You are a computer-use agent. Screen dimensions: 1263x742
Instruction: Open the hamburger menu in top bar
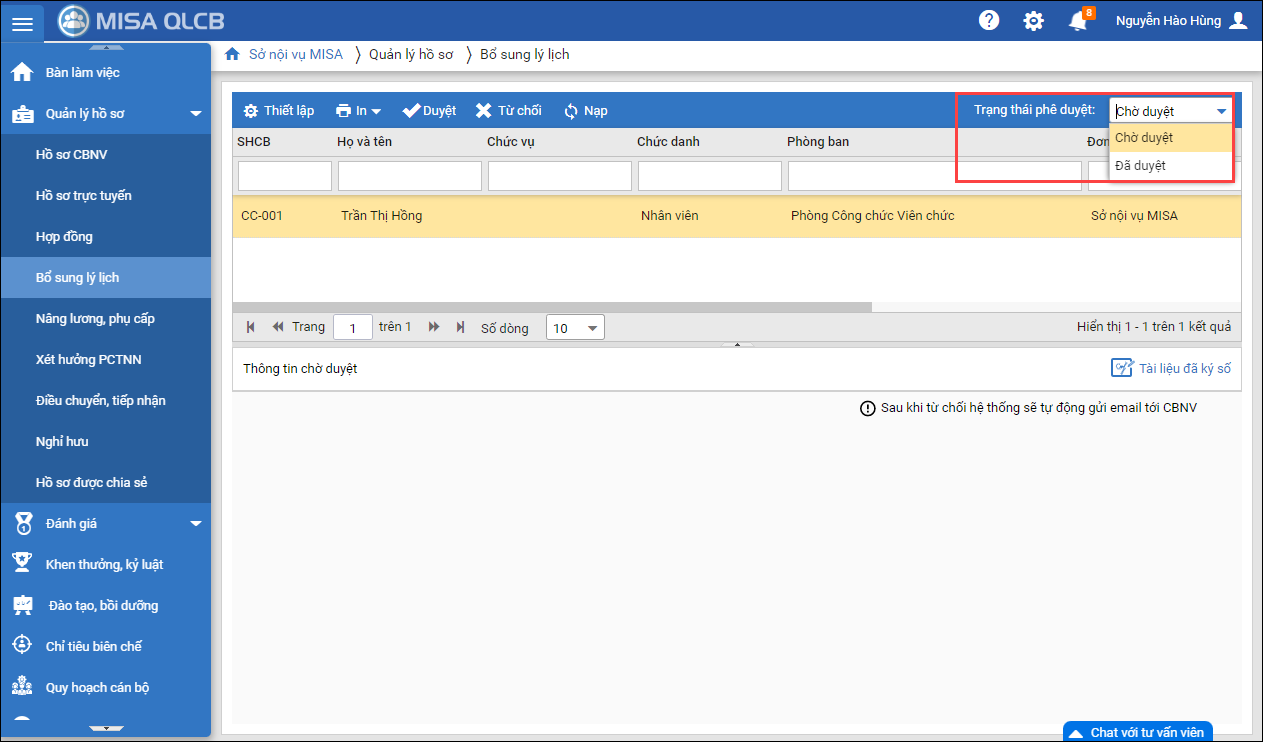22,22
